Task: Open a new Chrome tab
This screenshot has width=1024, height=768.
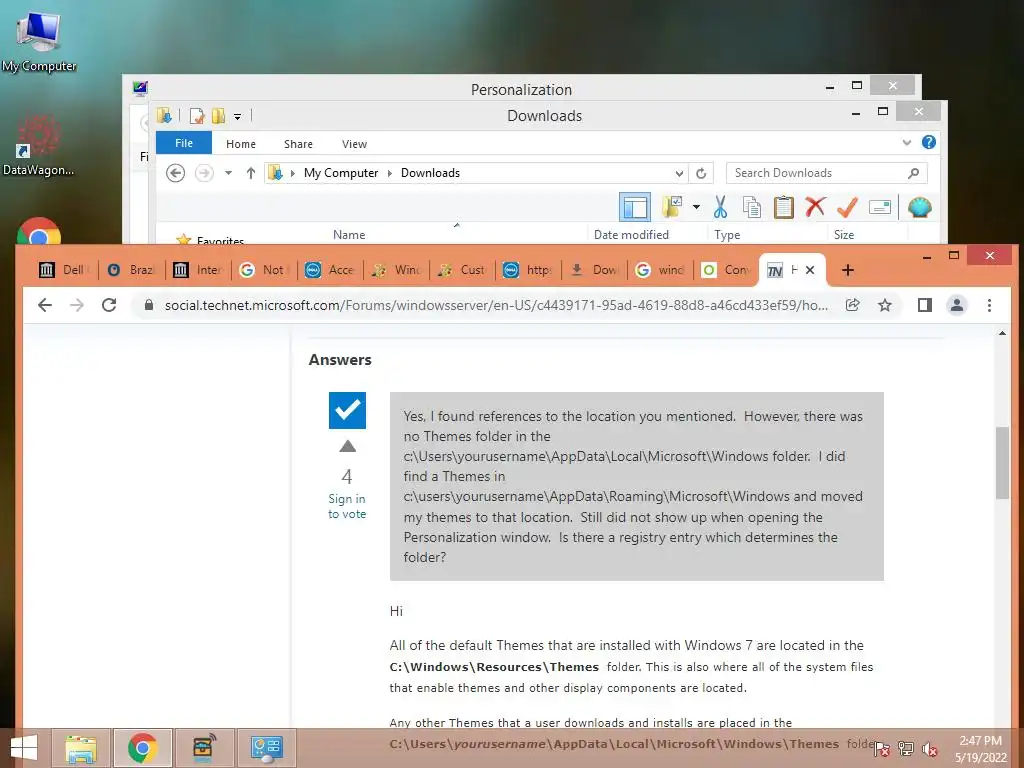Action: [848, 270]
